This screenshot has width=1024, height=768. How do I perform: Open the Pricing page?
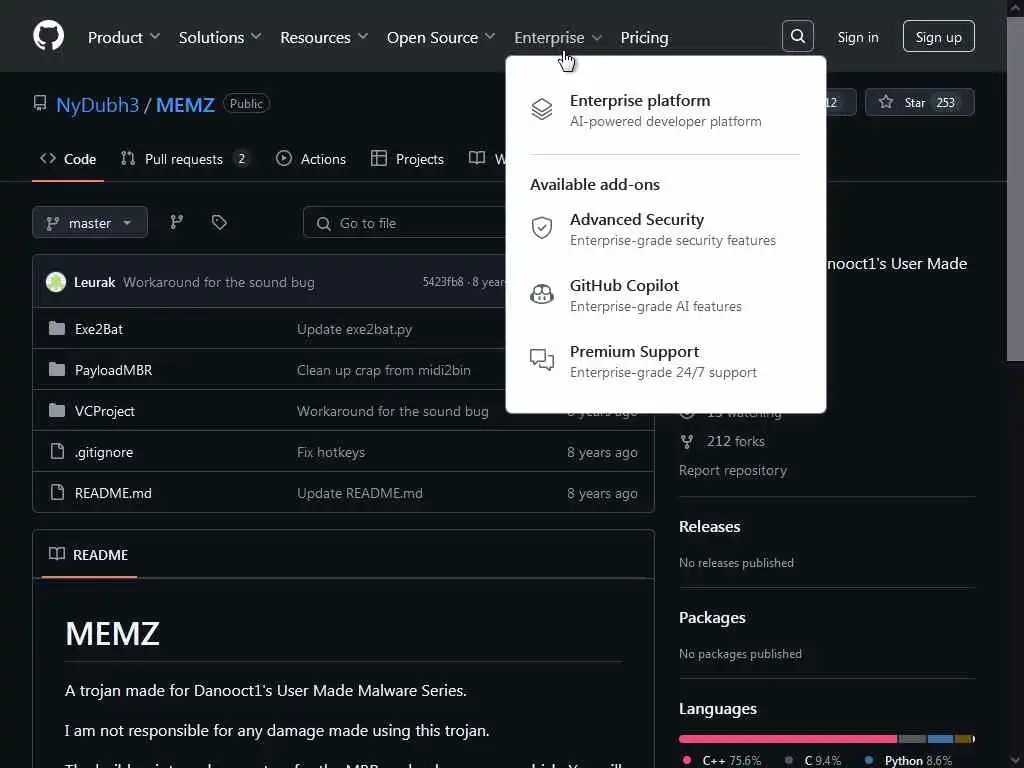click(644, 37)
